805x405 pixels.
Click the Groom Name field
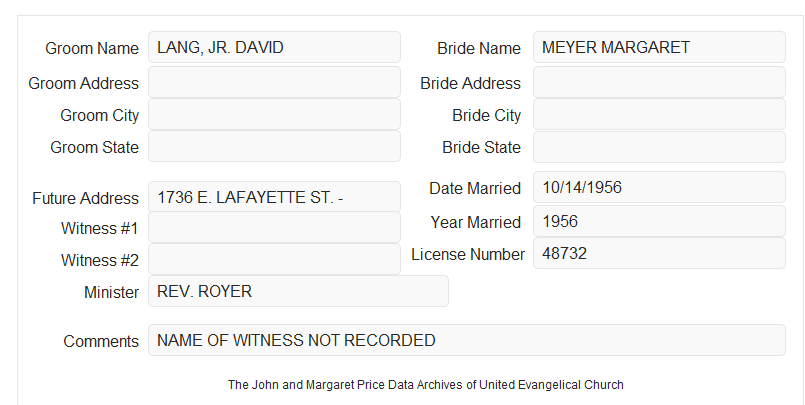click(x=274, y=47)
